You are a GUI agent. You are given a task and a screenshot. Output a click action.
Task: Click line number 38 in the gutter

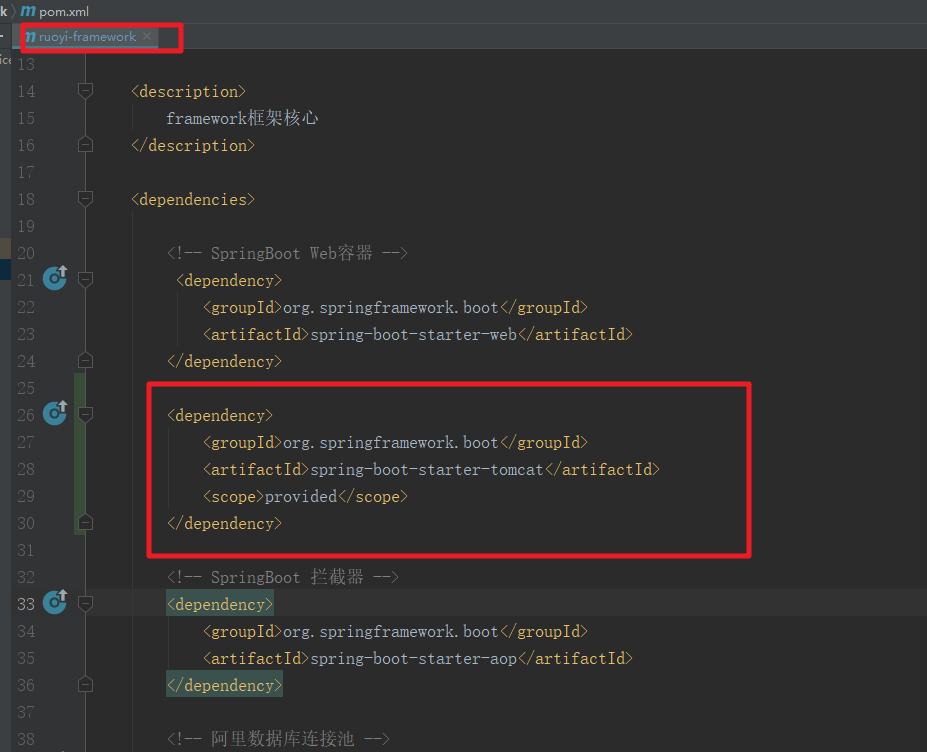click(26, 739)
